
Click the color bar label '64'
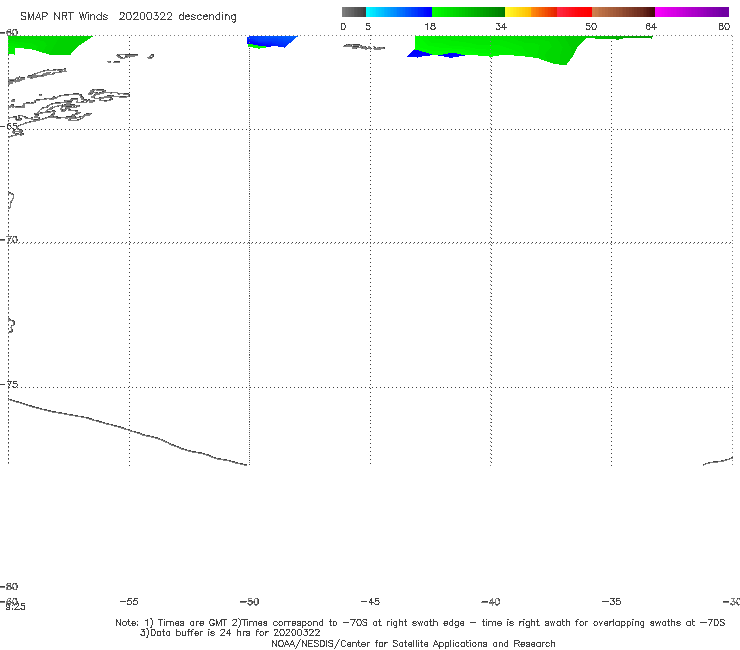click(x=651, y=26)
